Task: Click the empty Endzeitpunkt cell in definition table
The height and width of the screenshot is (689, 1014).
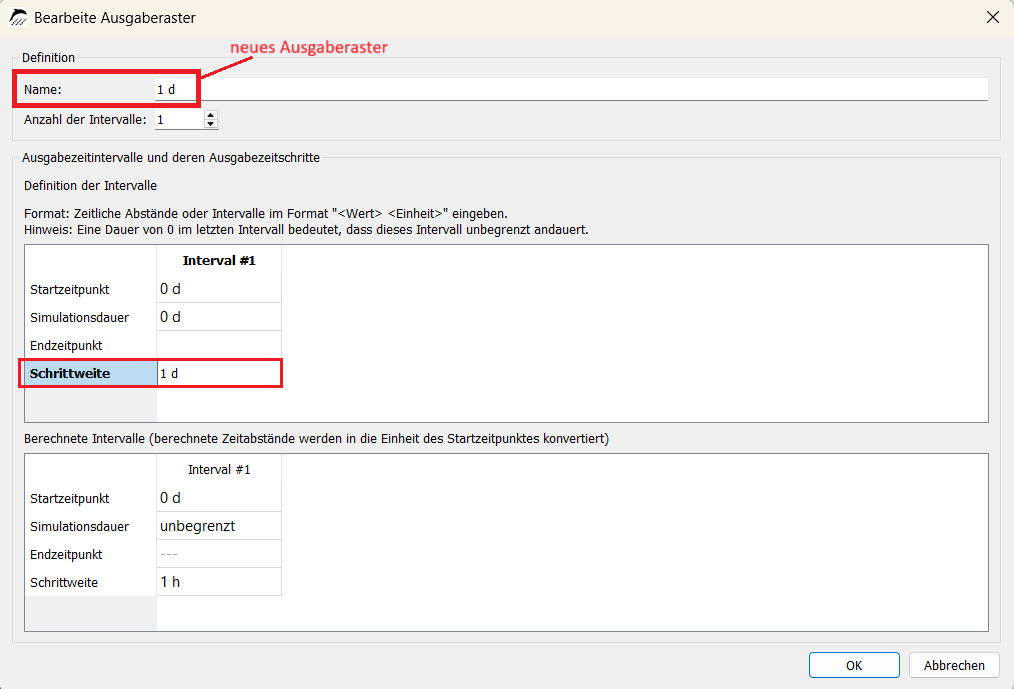Action: tap(219, 345)
